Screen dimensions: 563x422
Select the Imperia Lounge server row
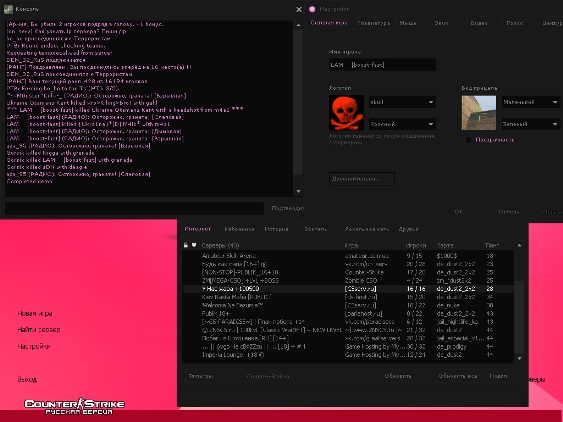point(348,355)
